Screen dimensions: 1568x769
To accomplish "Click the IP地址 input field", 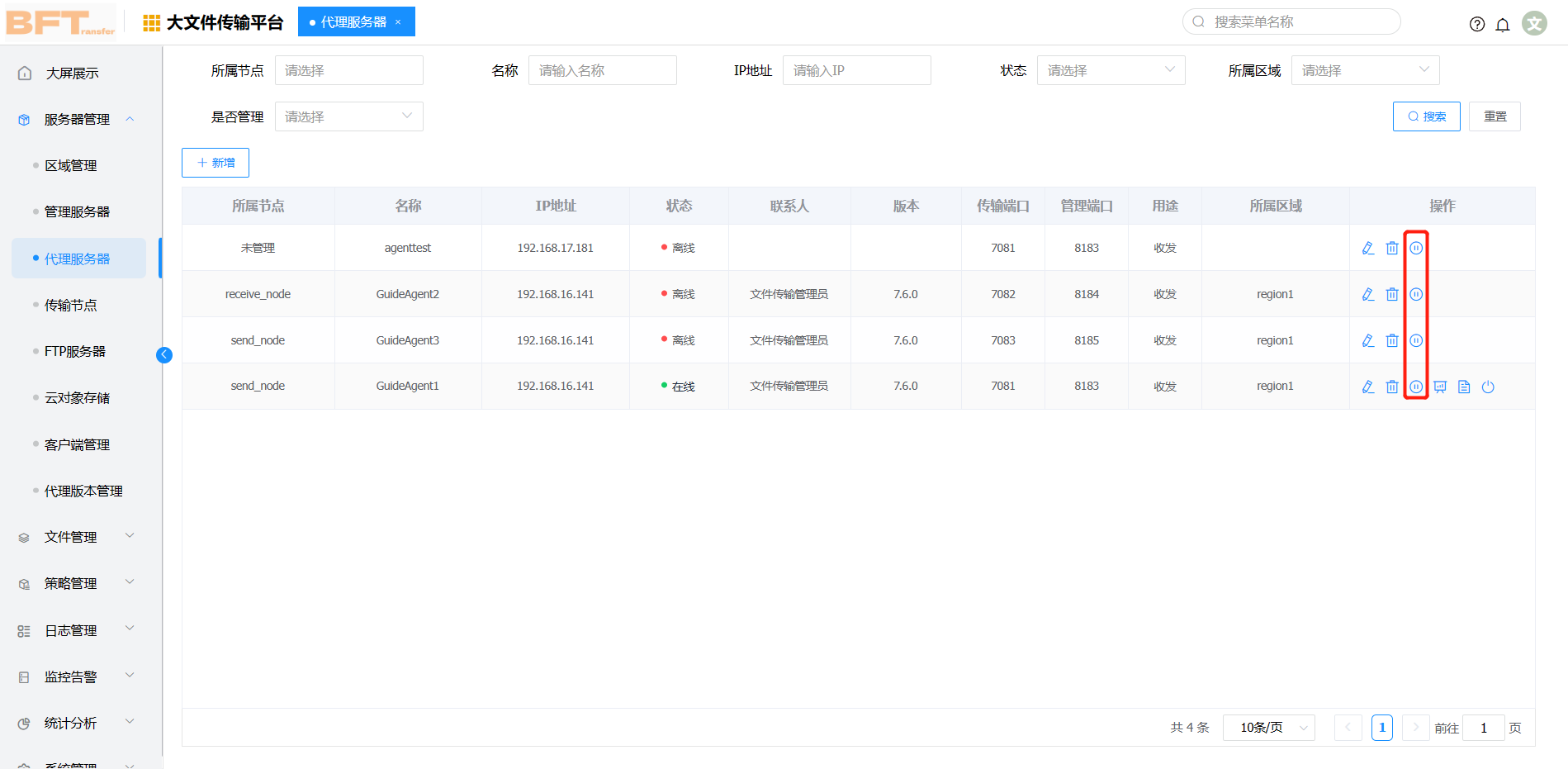I will [x=856, y=70].
